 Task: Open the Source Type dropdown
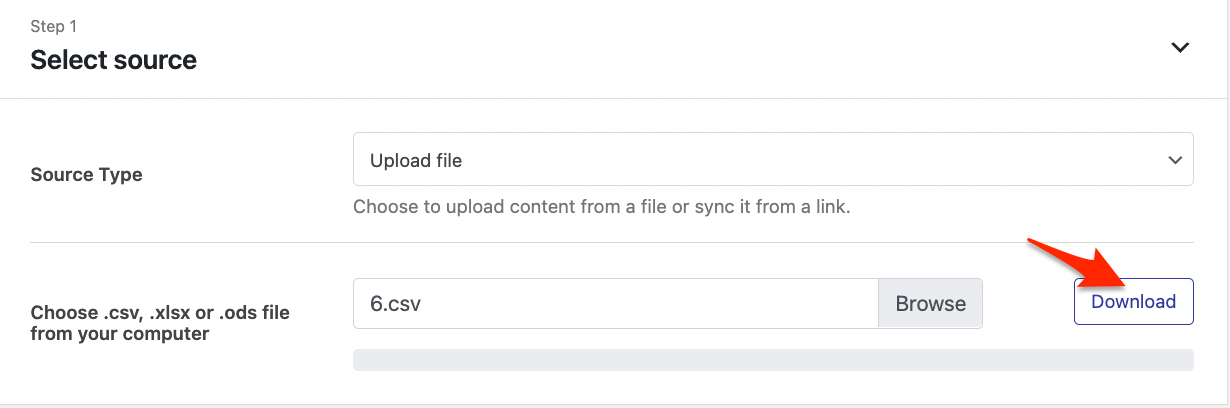(772, 160)
